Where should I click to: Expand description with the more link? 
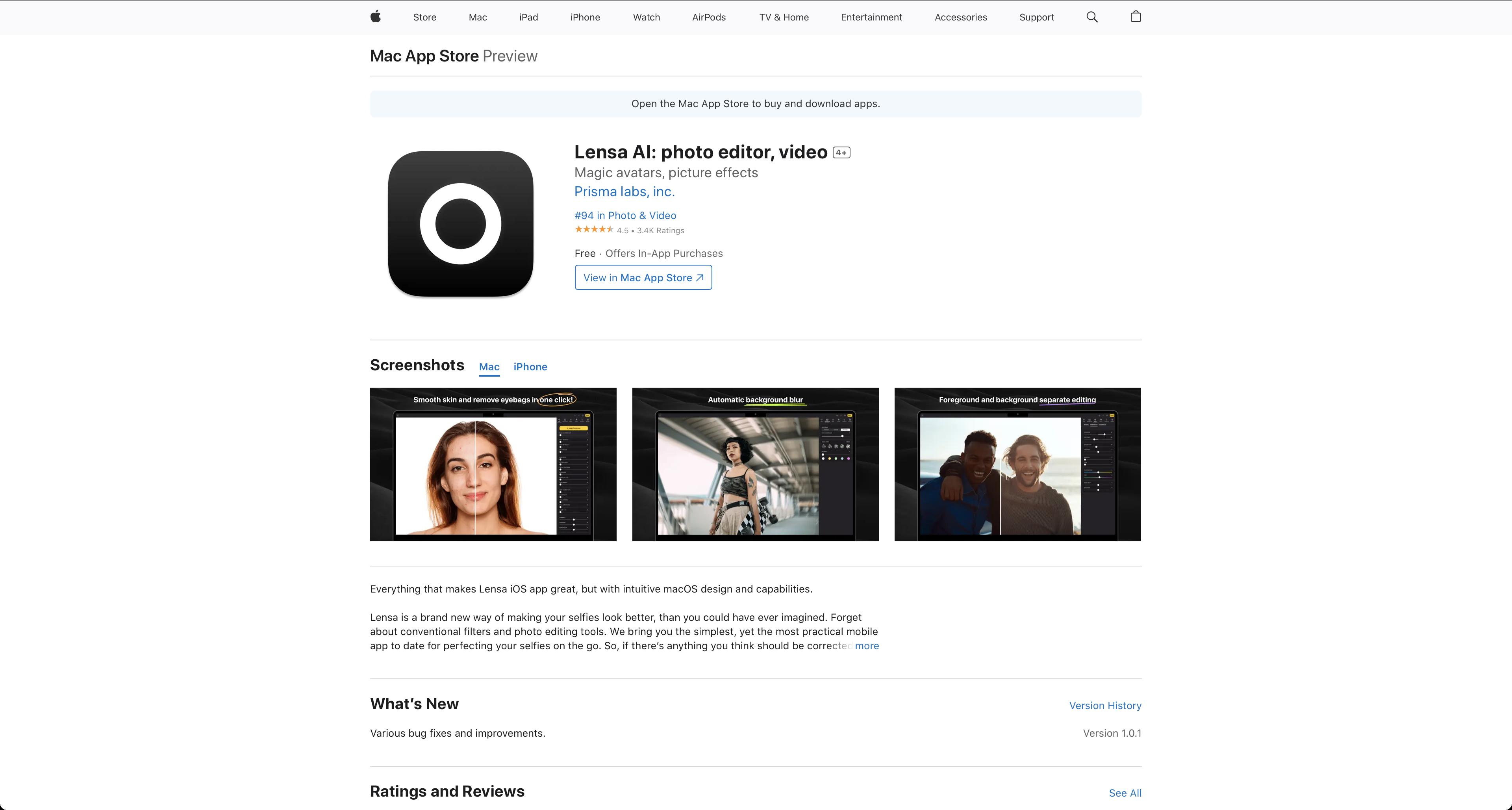pyautogui.click(x=867, y=646)
